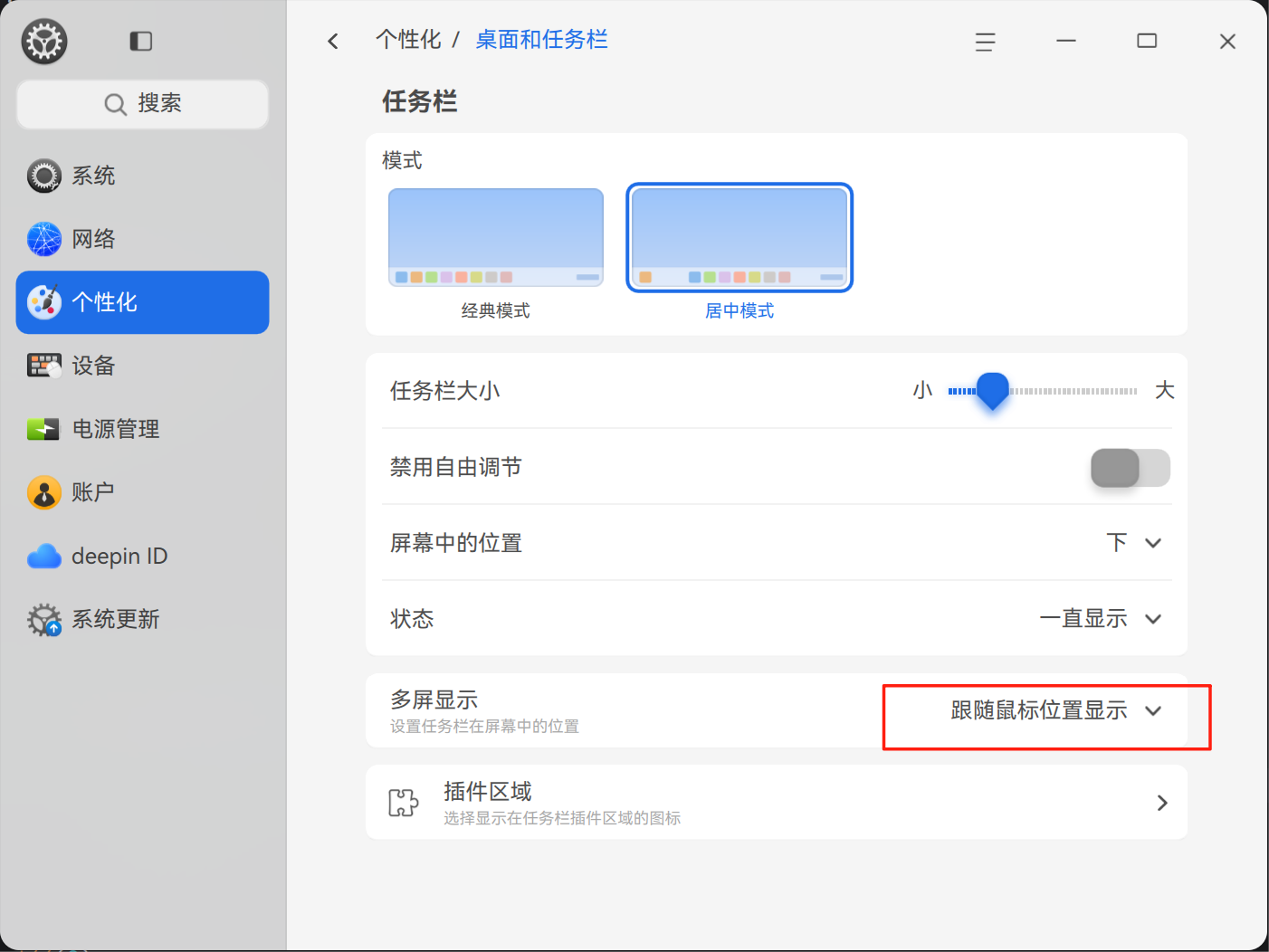Screen dimensions: 1269x952
Task: Select 电源管理 in the sidebar
Action: pos(142,429)
